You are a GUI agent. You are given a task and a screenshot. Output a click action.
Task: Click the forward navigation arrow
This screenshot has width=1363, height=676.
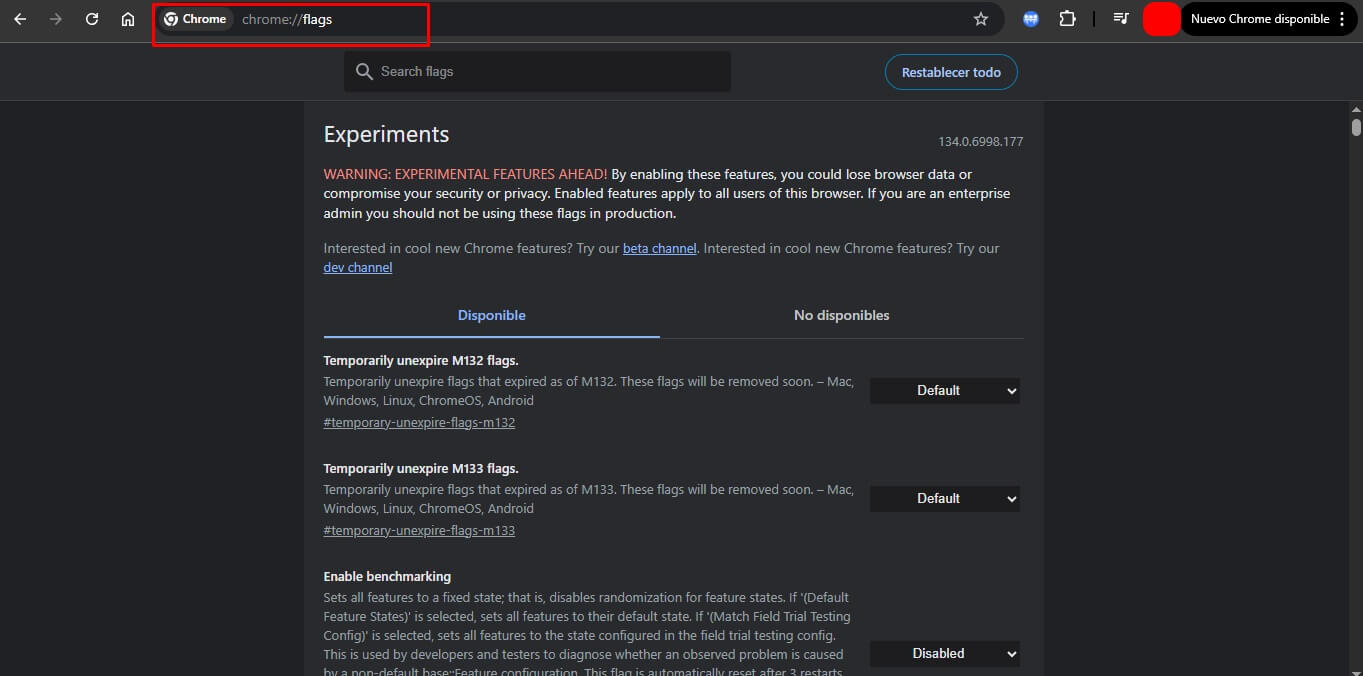[x=56, y=19]
